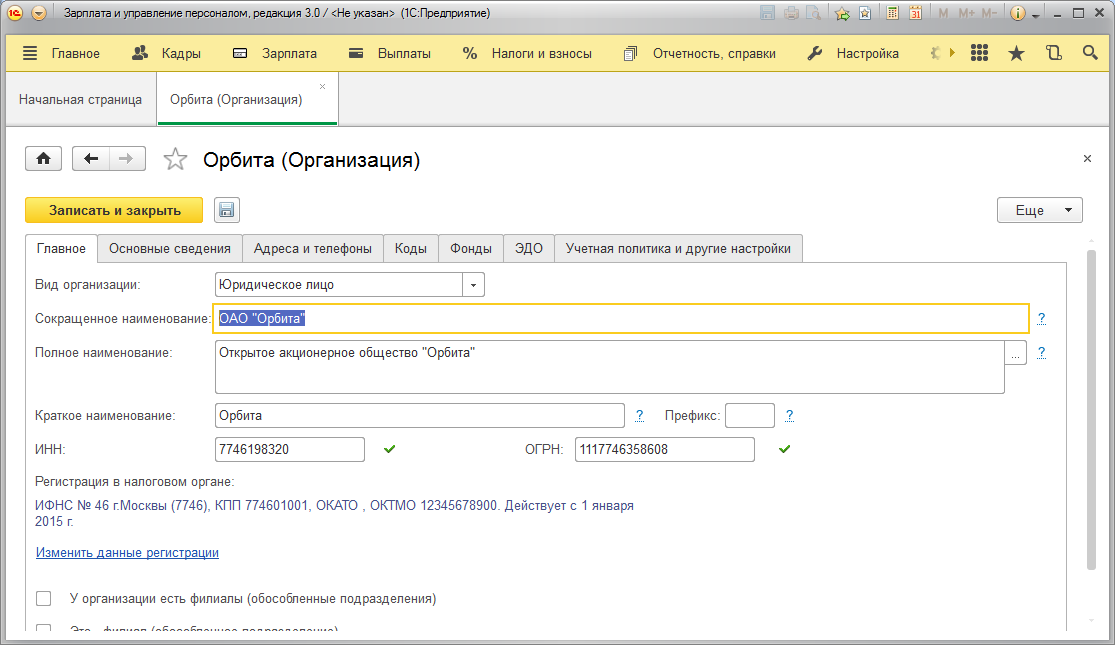Expand the dropdown arrow next to info icon
This screenshot has width=1115, height=645.
pyautogui.click(x=1036, y=15)
